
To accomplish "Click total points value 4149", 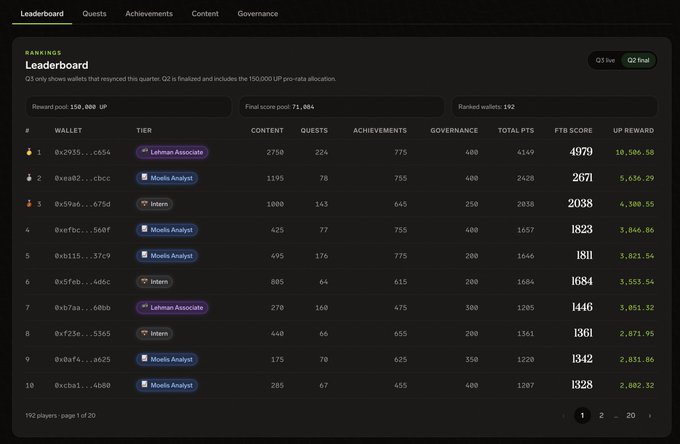I will [x=526, y=152].
